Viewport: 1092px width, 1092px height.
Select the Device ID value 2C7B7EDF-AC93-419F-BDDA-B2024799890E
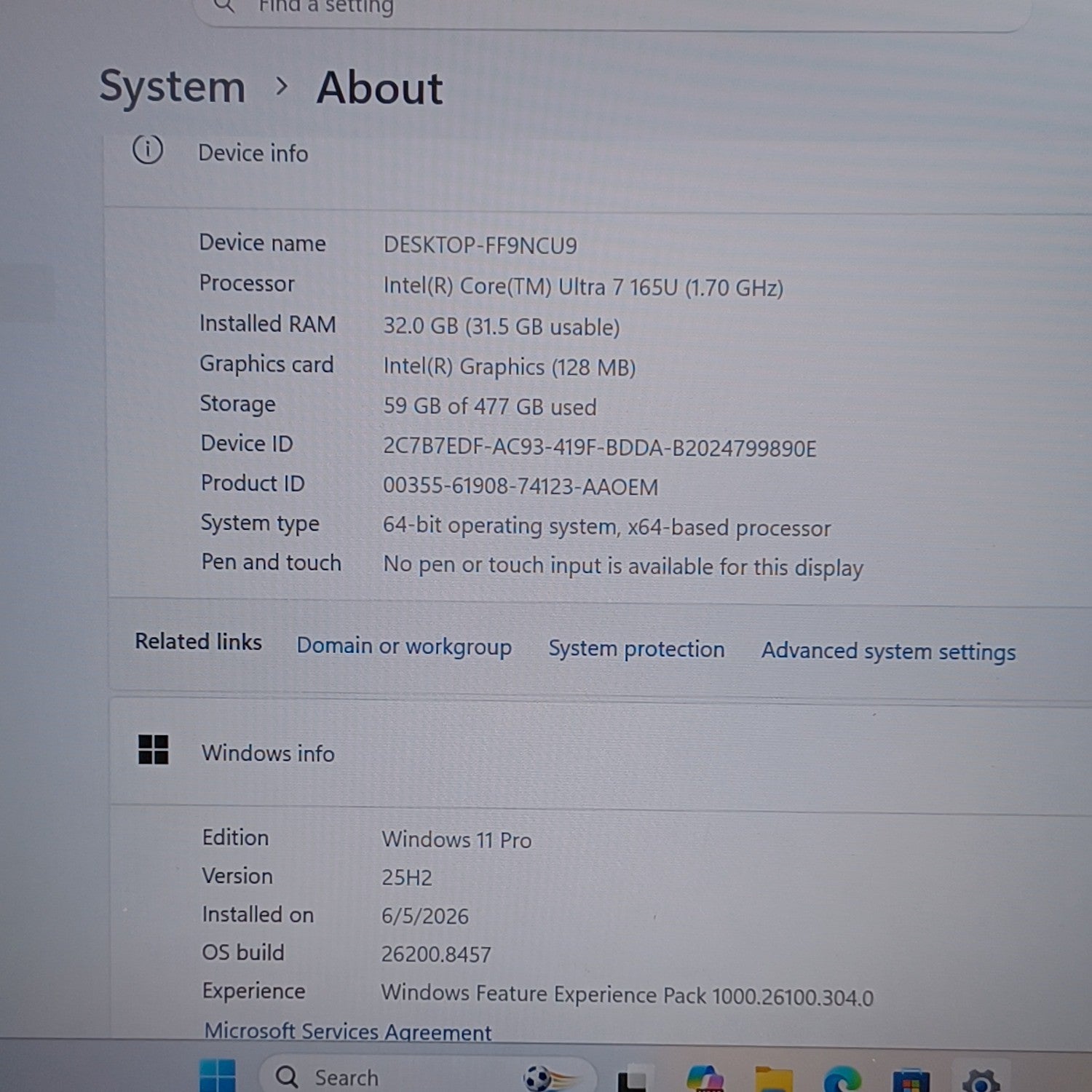(600, 447)
